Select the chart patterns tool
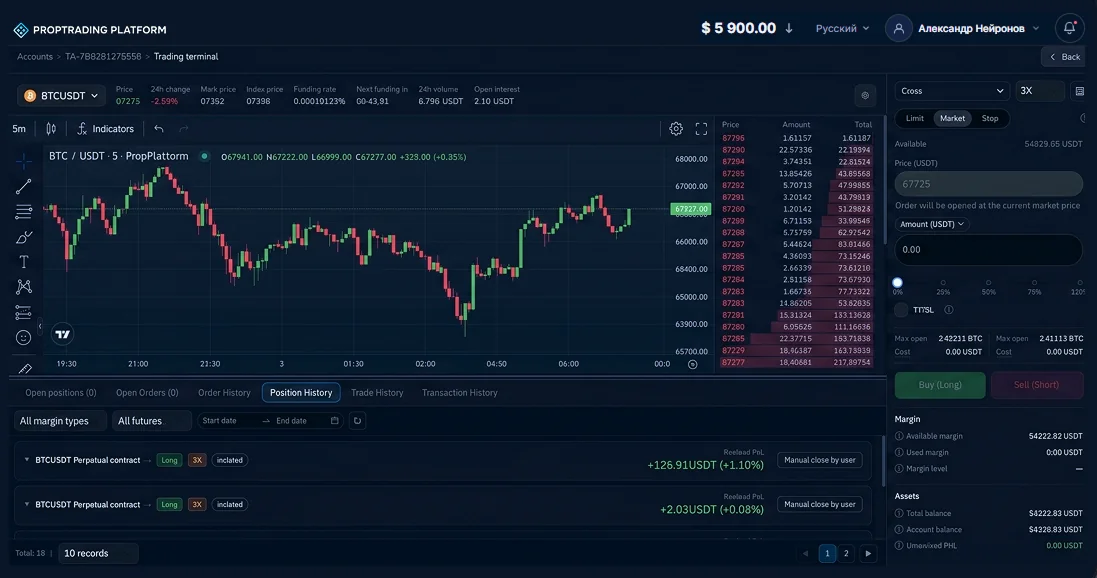Viewport: 1097px width, 578px height. (x=24, y=287)
